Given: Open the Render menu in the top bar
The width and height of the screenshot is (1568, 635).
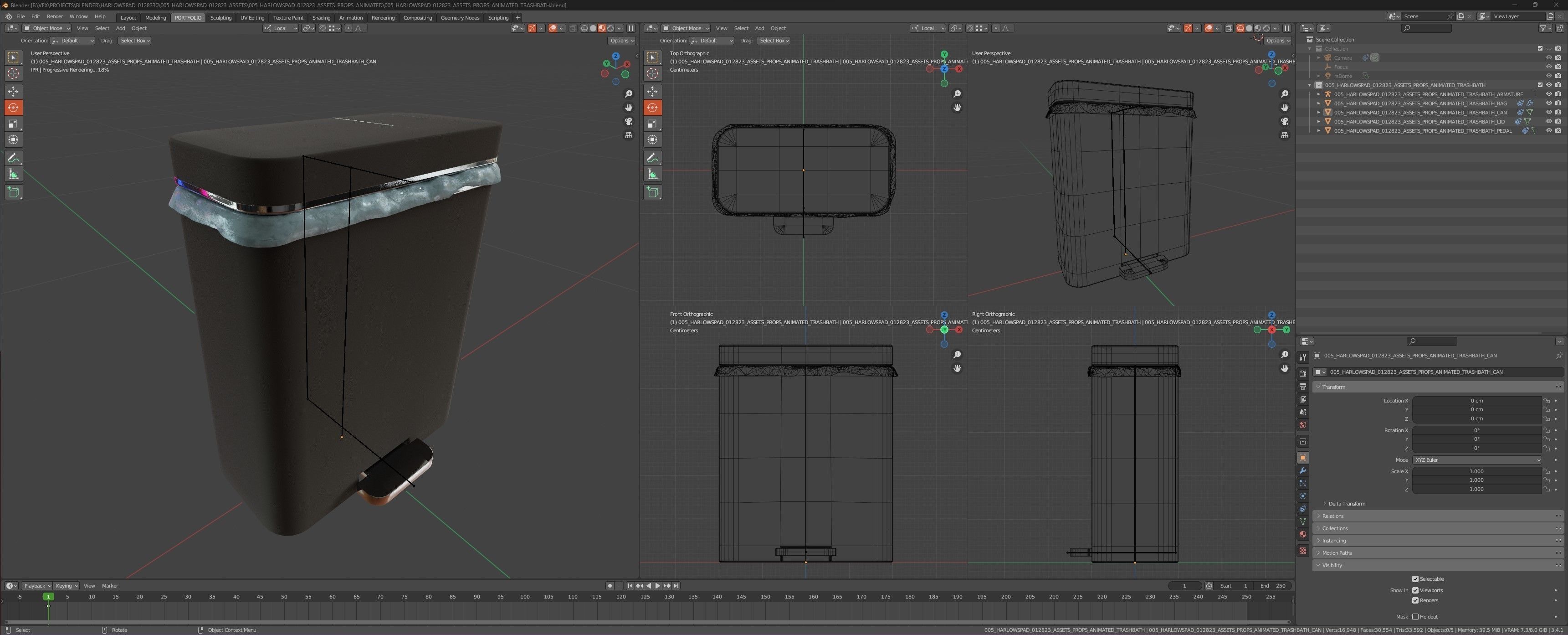Looking at the screenshot, I should (x=55, y=16).
